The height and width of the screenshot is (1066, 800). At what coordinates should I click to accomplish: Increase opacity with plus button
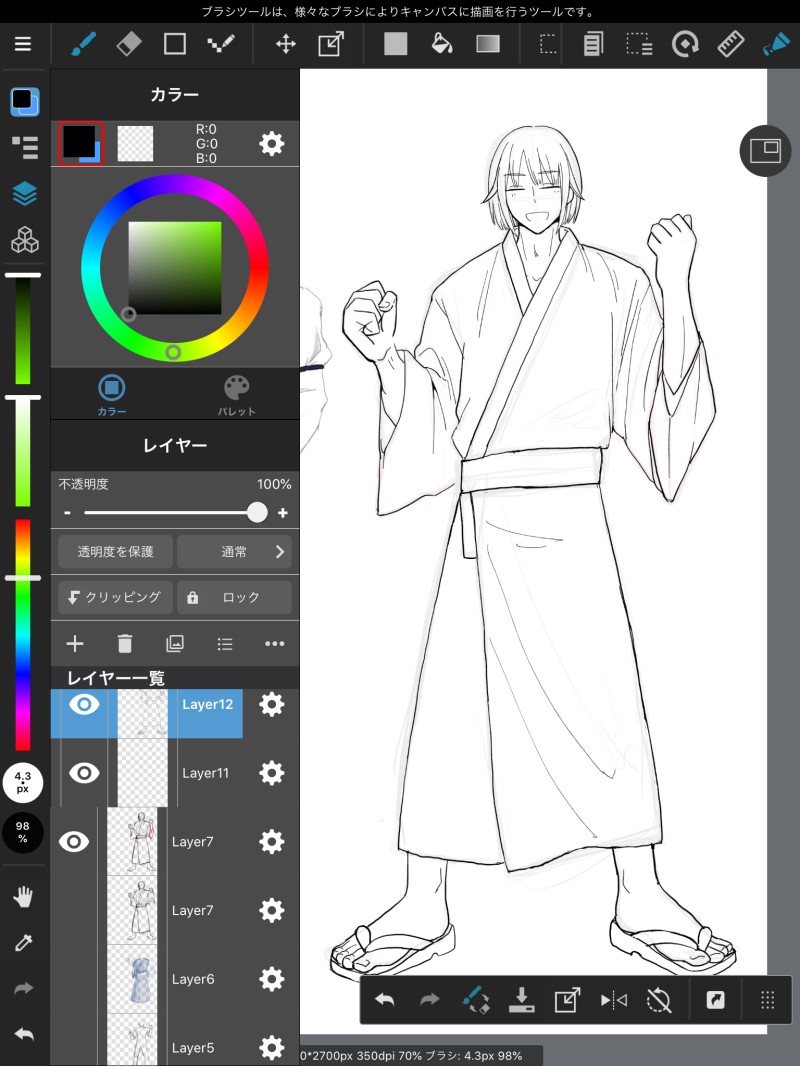(x=283, y=513)
